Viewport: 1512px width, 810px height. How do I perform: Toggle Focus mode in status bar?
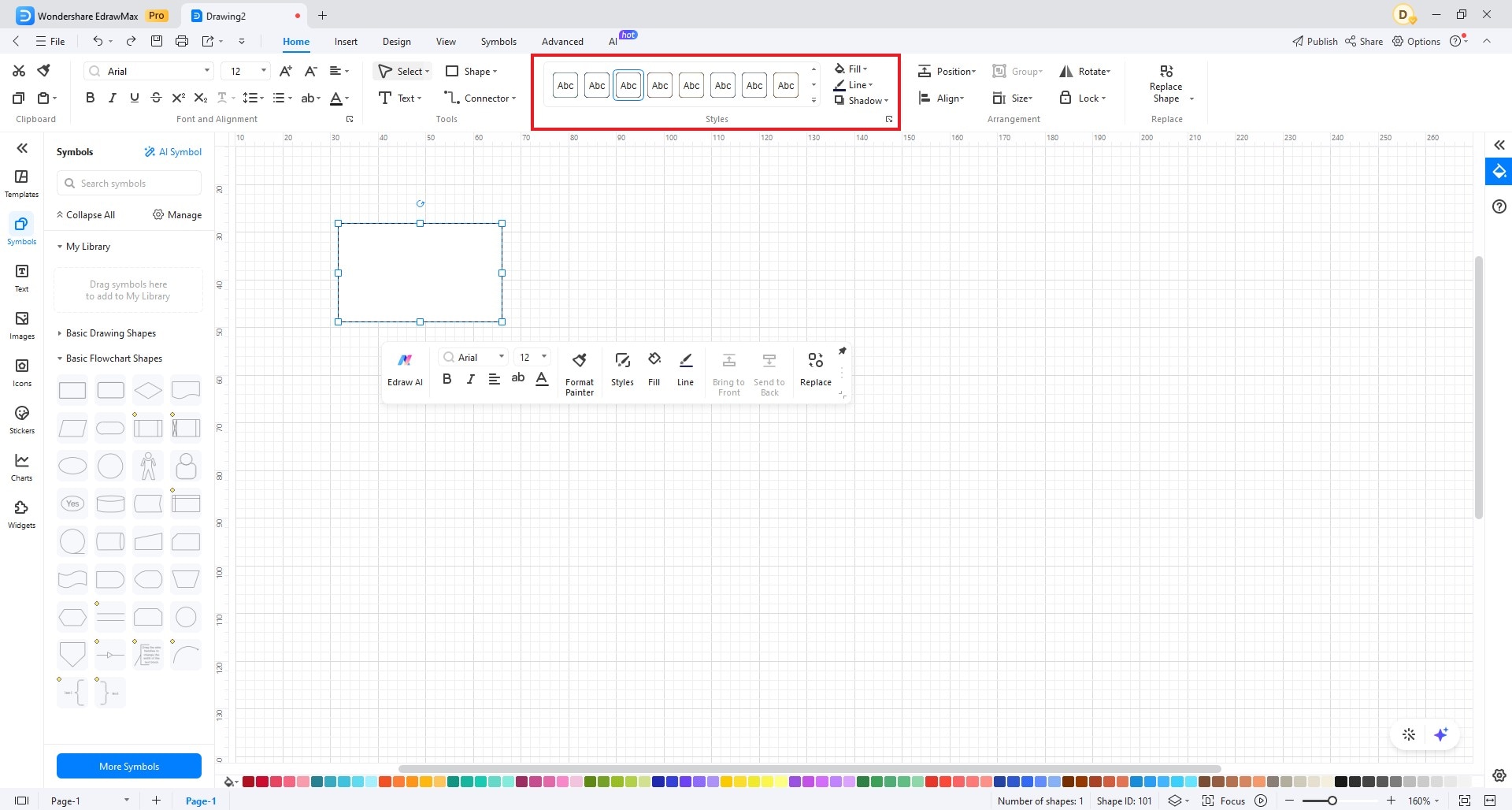coord(1224,801)
